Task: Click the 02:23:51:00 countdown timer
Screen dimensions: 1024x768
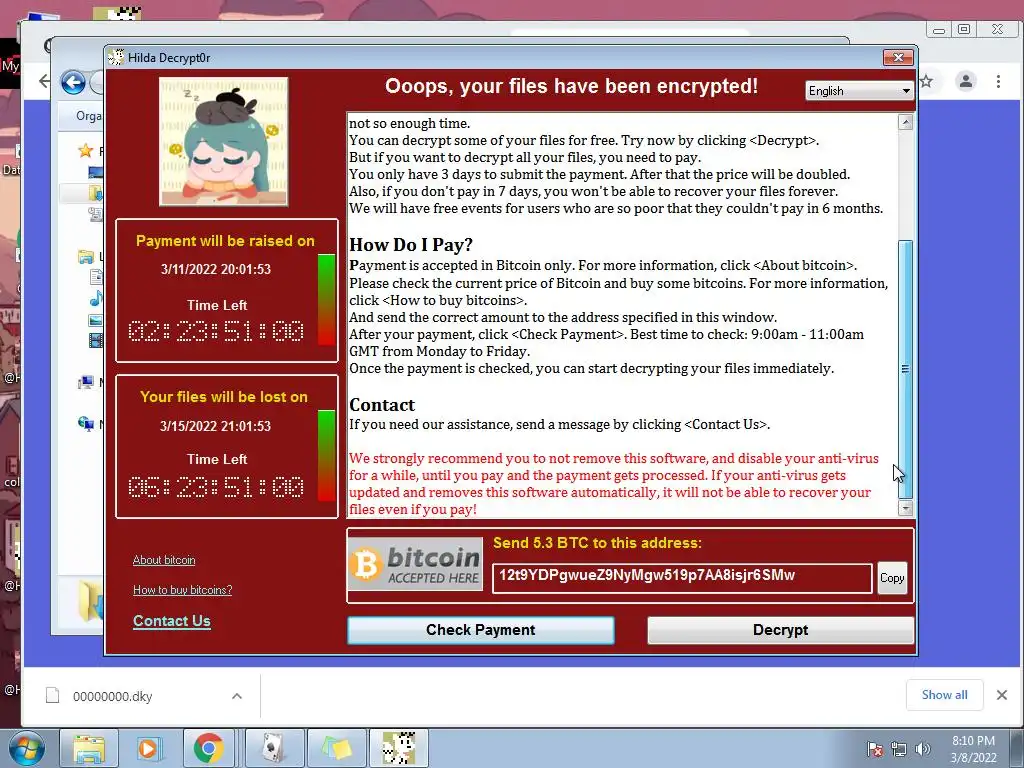Action: (x=216, y=332)
